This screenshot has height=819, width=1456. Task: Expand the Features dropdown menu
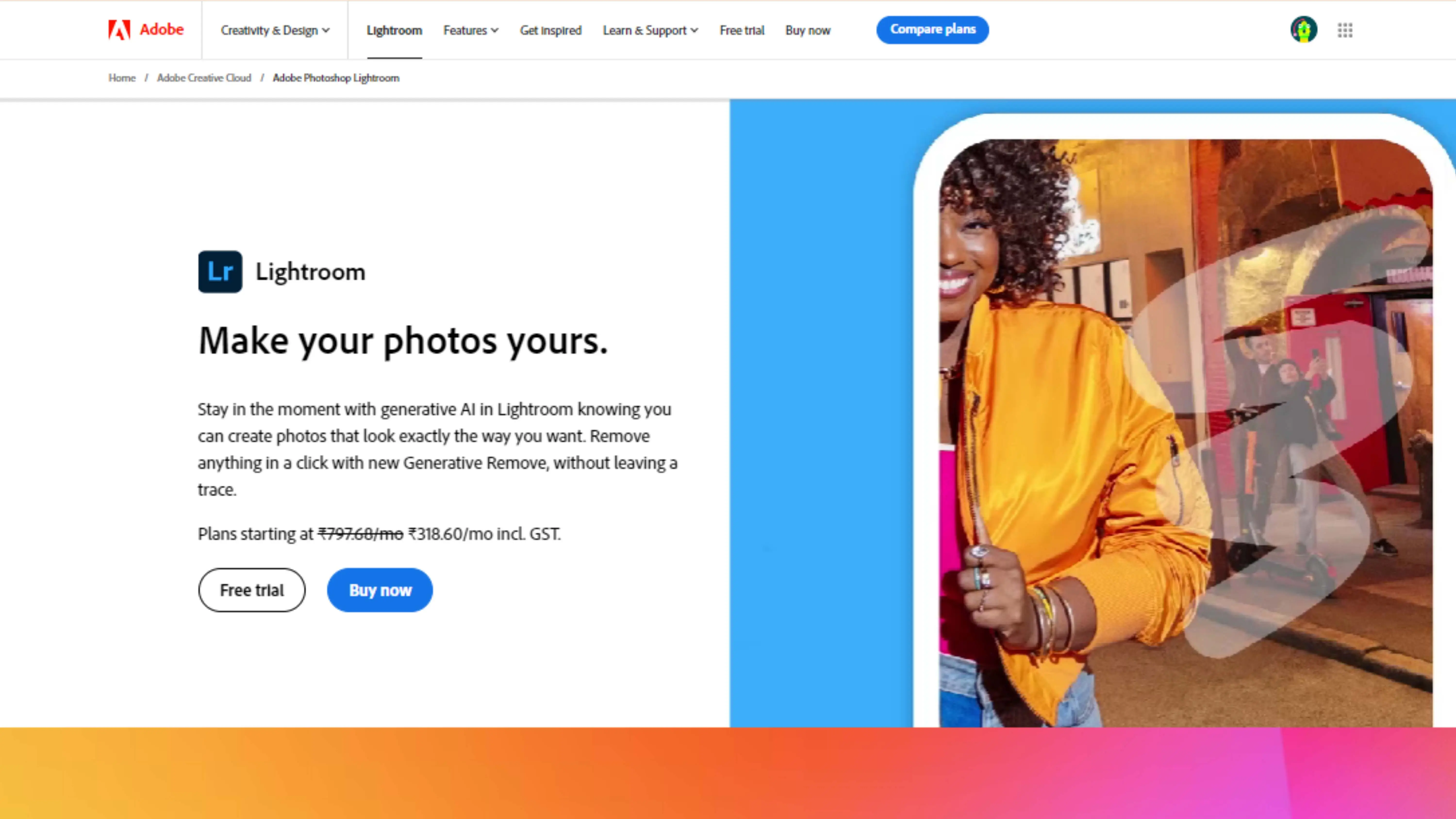(471, 31)
